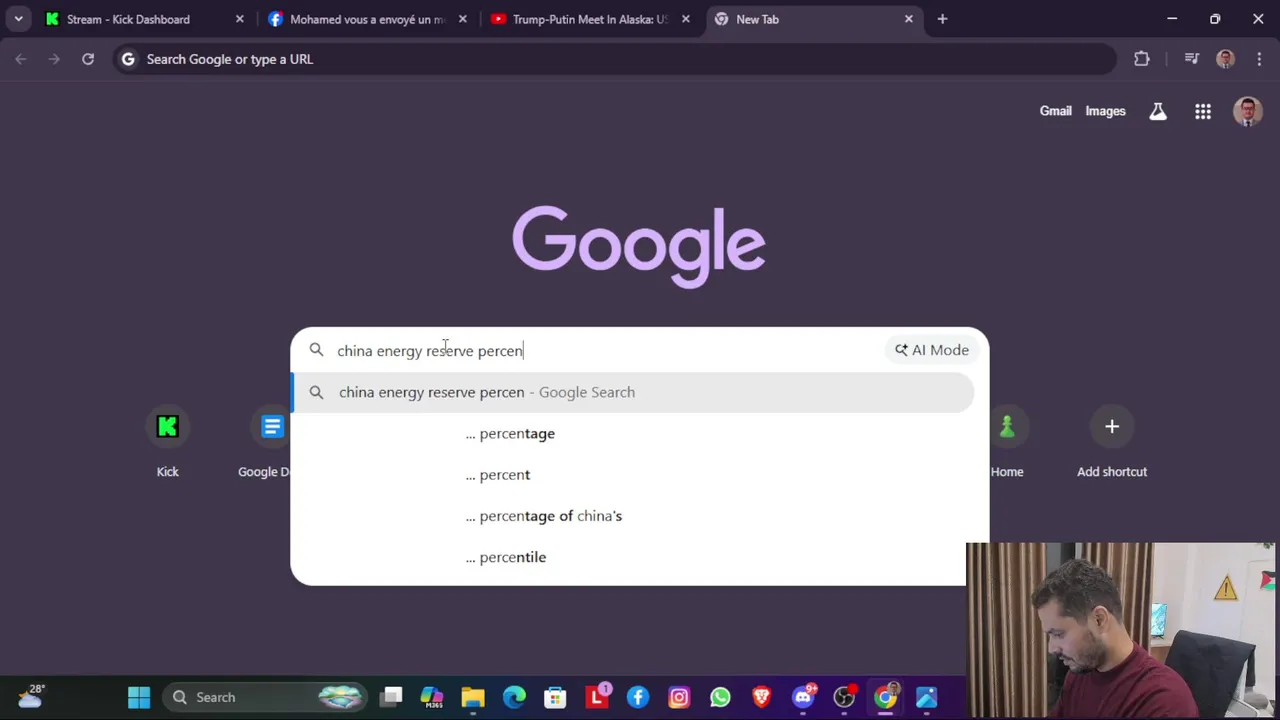
Task: Click the AI Mode button
Action: click(x=932, y=350)
